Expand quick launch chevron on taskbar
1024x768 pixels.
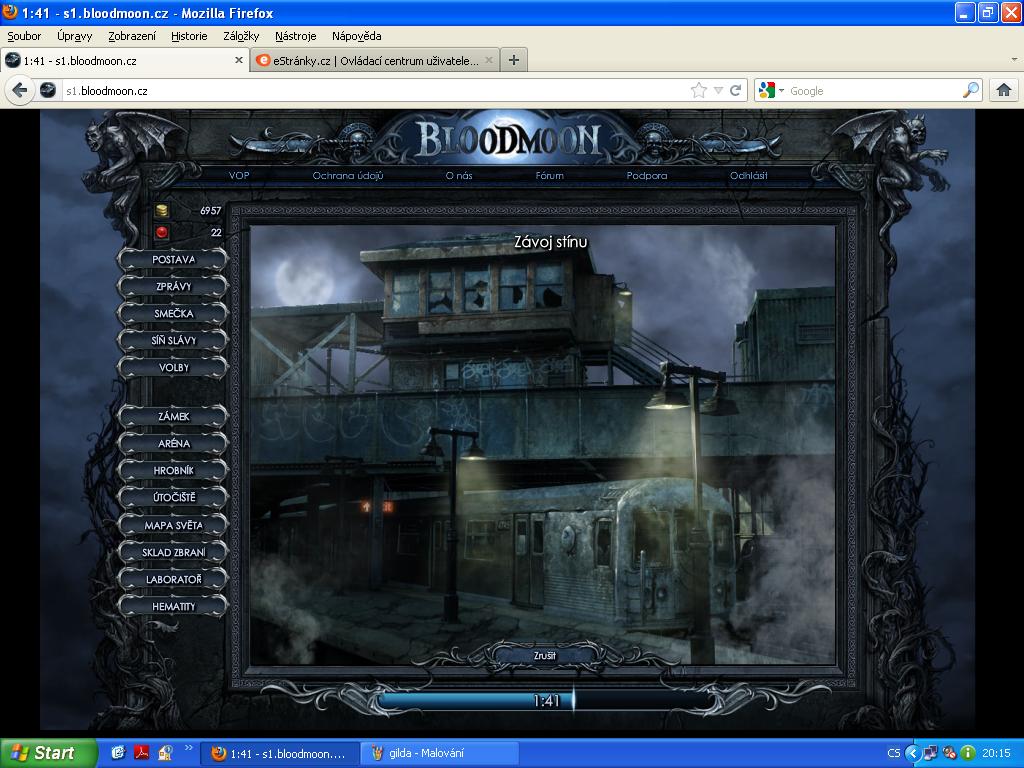[x=189, y=748]
